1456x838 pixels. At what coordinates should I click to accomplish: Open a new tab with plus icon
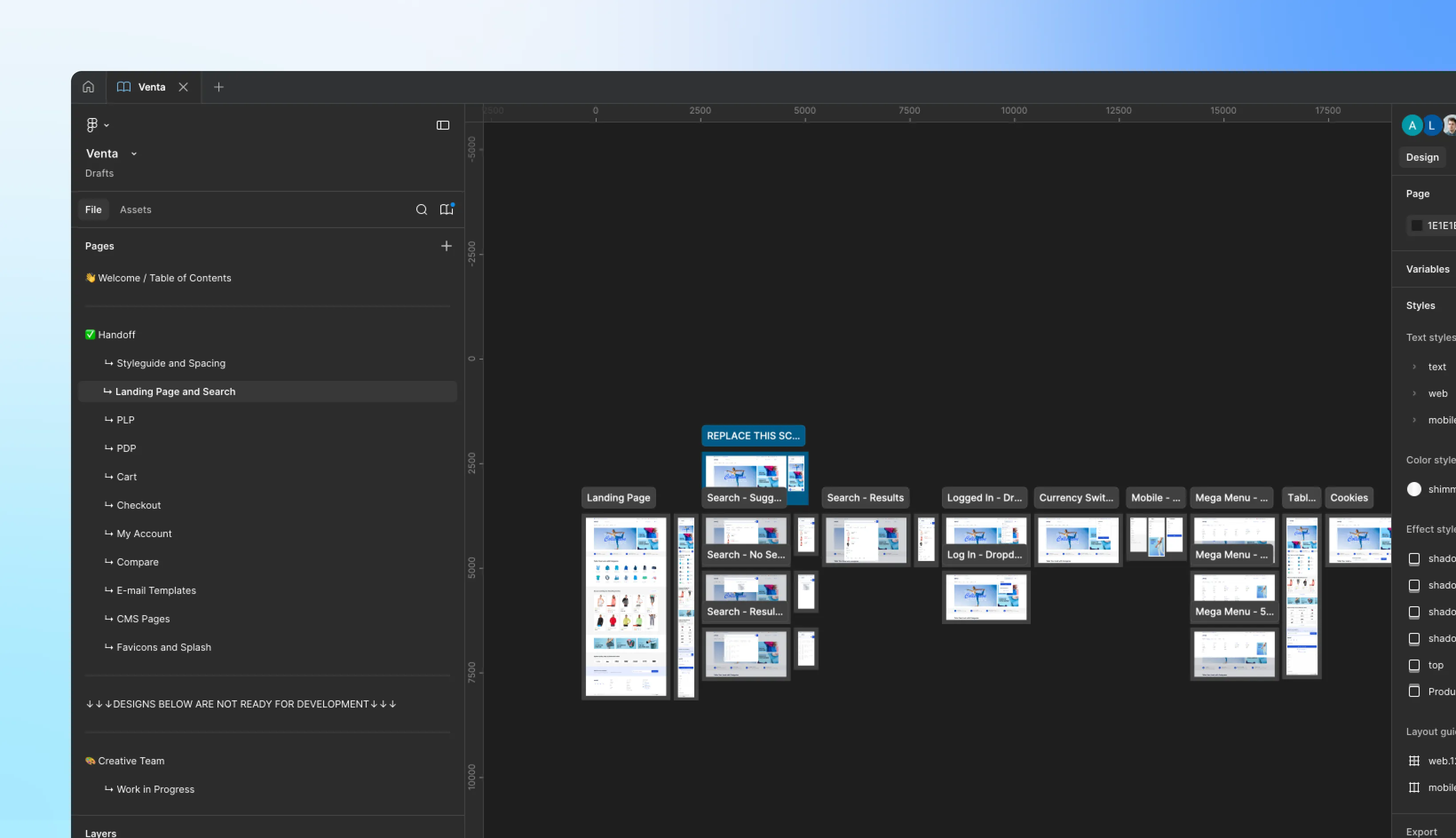[219, 87]
